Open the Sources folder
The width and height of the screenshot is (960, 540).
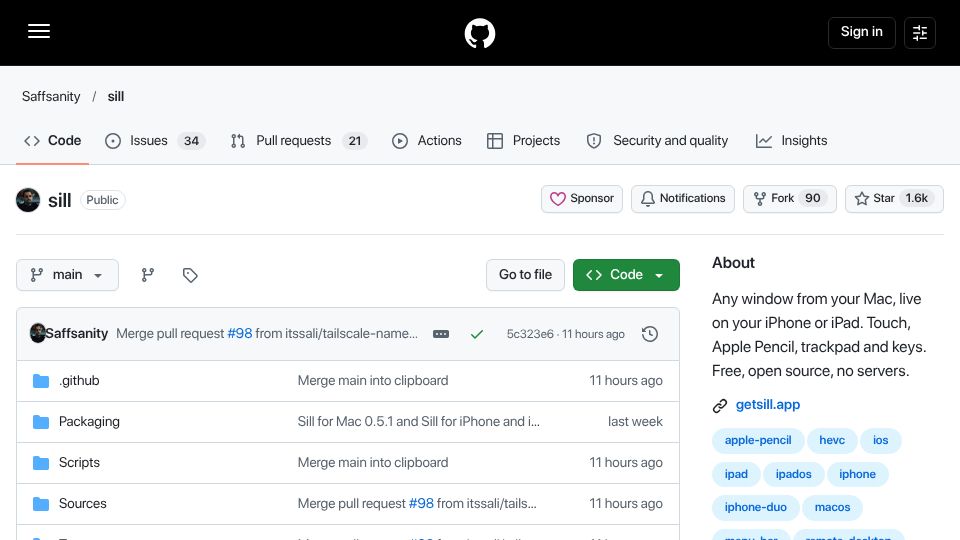point(83,504)
